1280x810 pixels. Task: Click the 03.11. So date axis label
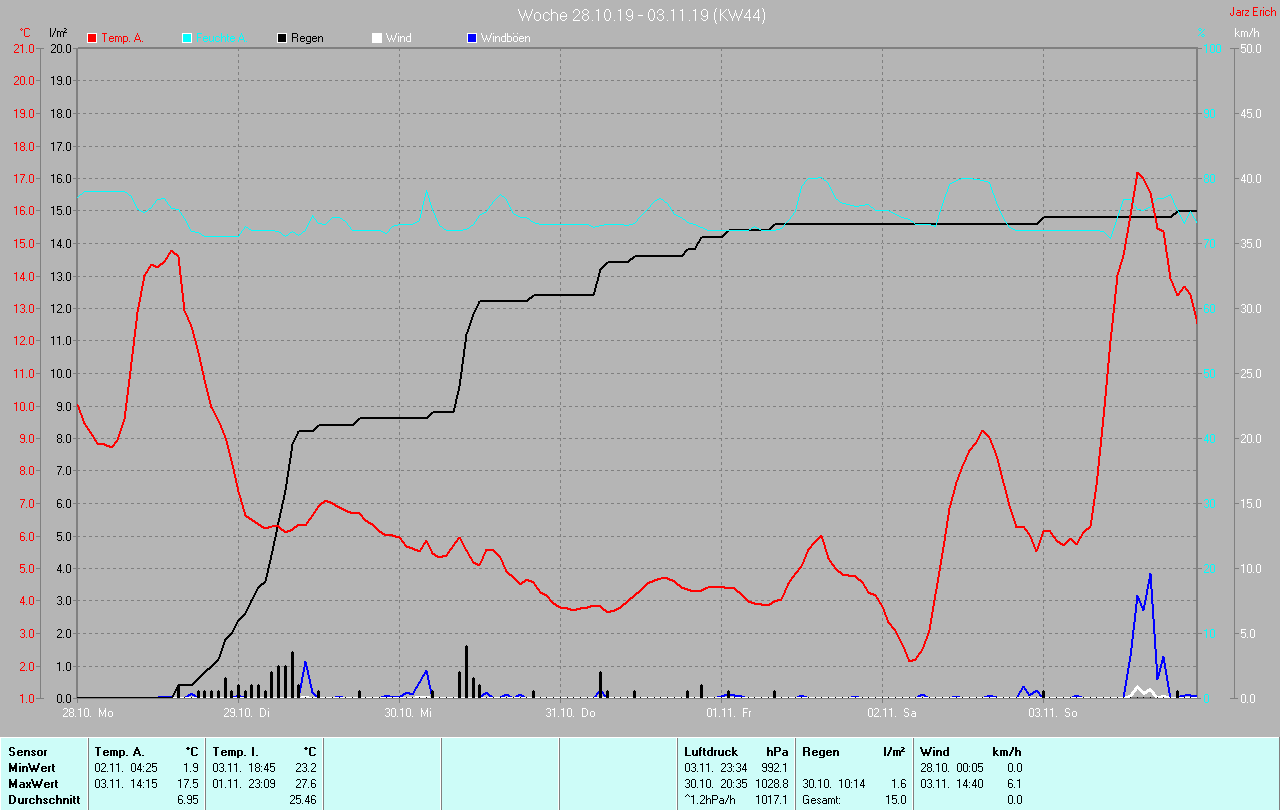click(x=1053, y=713)
